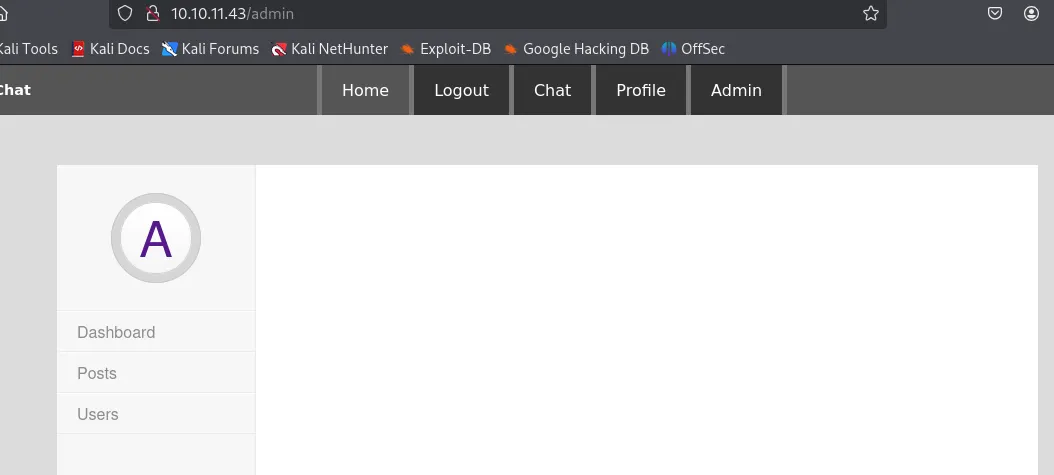
Task: Open the Kali Forums bookmark
Action: [x=210, y=49]
